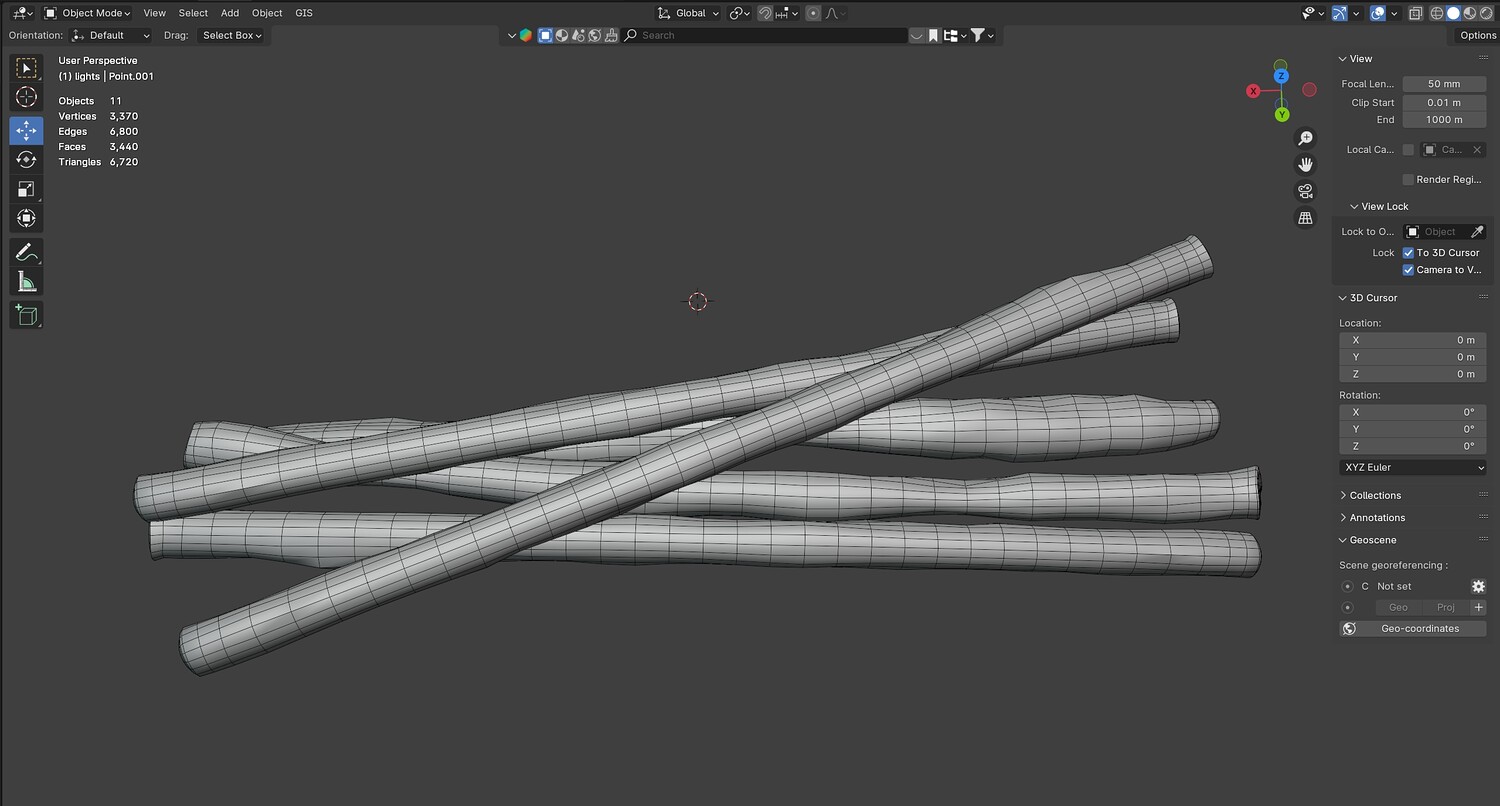Uncheck Lock To 3D Cursor
This screenshot has width=1500, height=806.
pyautogui.click(x=1408, y=253)
